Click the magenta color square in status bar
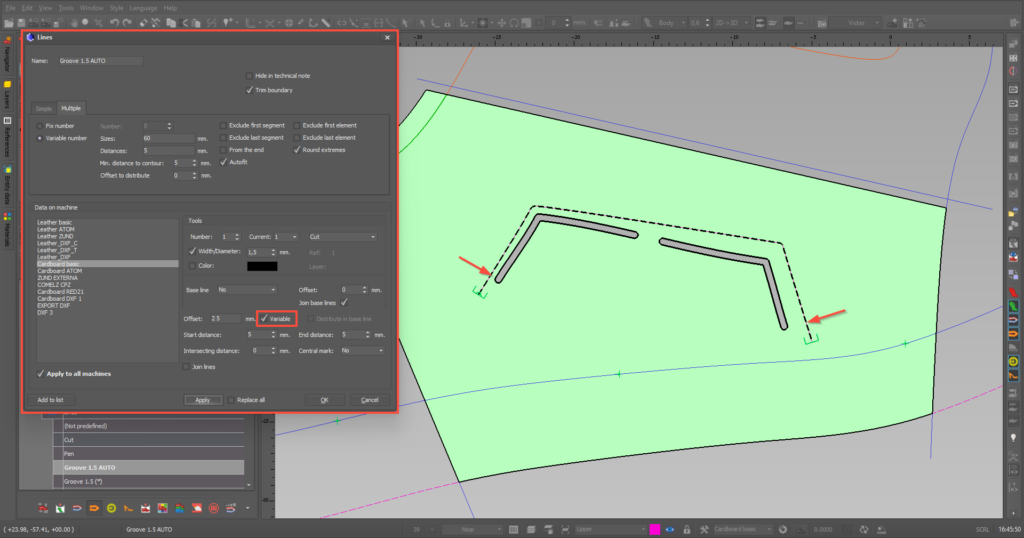Viewport: 1024px width, 538px height. tap(654, 530)
